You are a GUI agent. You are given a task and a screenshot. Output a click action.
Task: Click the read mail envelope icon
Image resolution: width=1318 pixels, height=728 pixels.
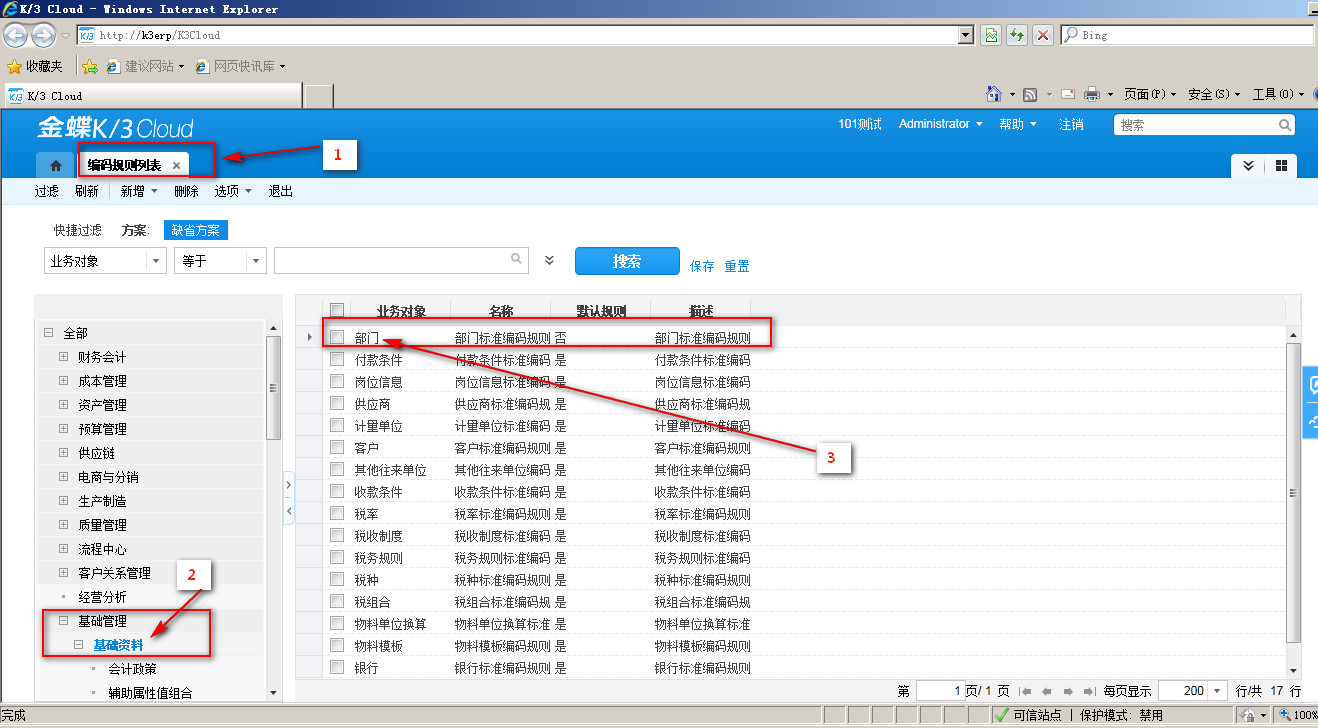click(1068, 94)
